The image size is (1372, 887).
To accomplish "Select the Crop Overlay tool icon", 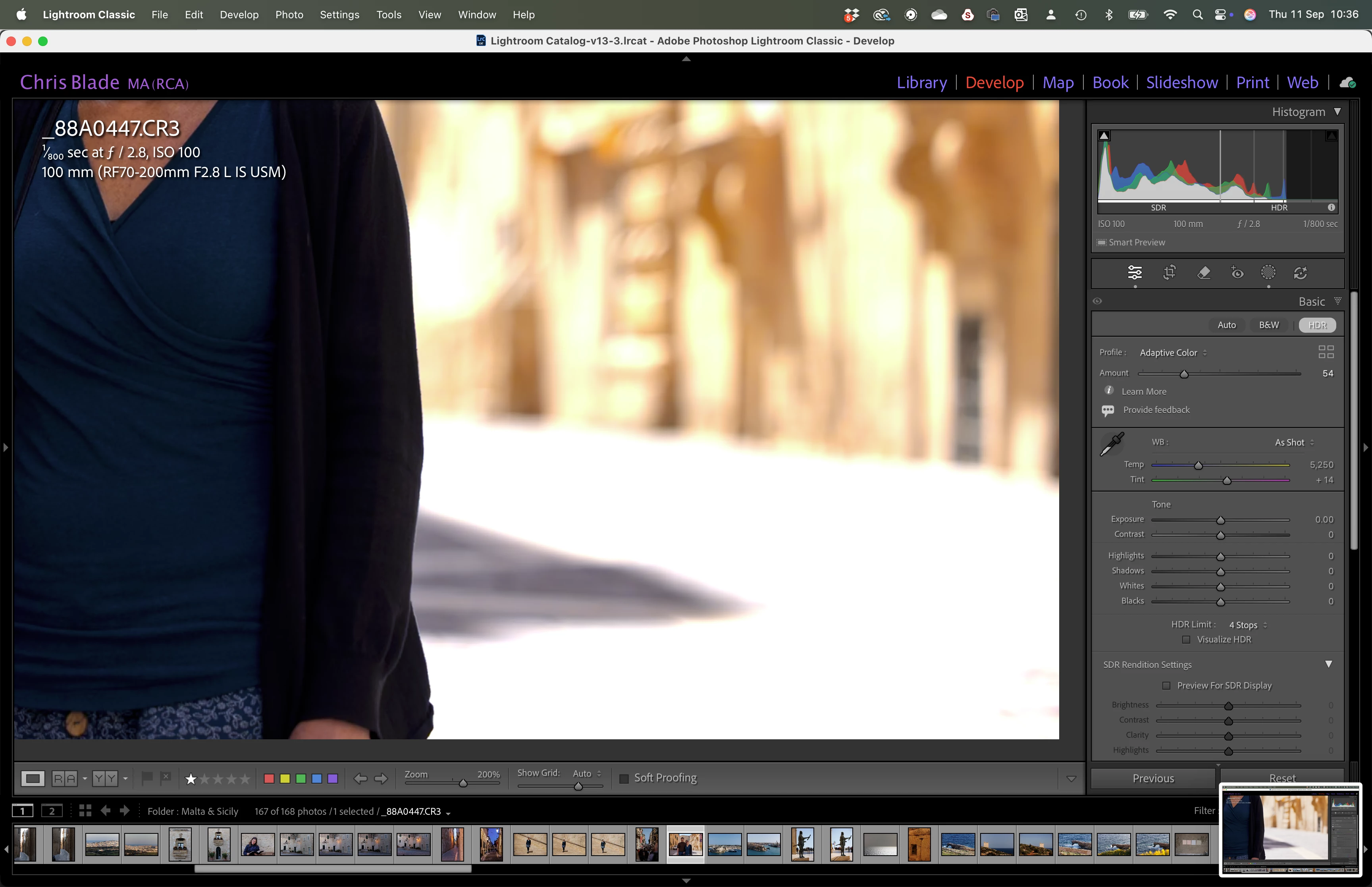I will click(x=1170, y=272).
